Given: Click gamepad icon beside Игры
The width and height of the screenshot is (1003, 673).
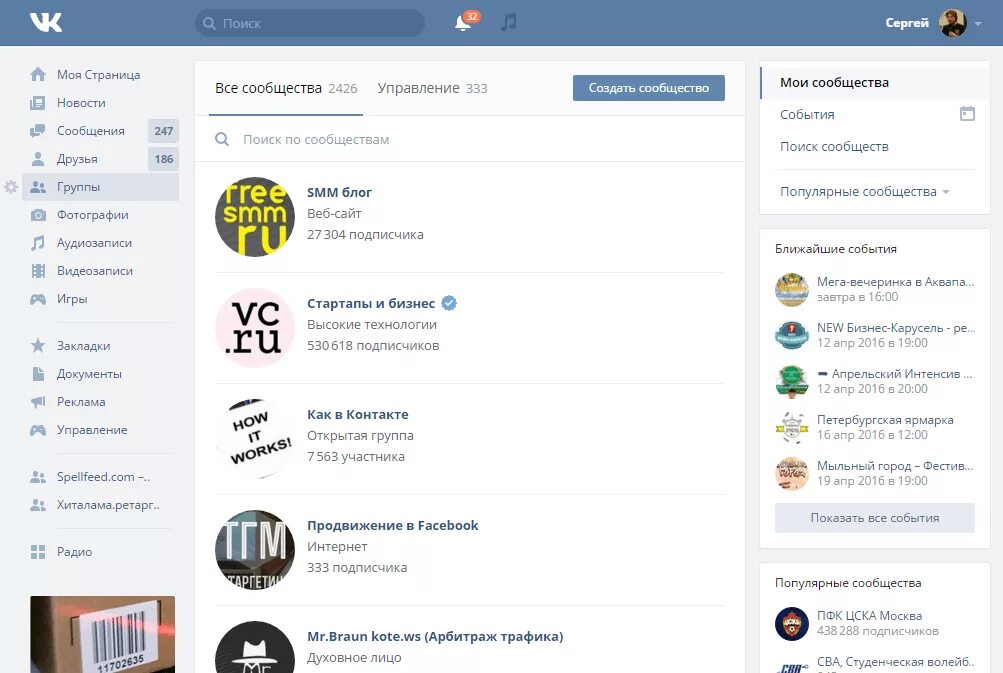Looking at the screenshot, I should coord(38,299).
